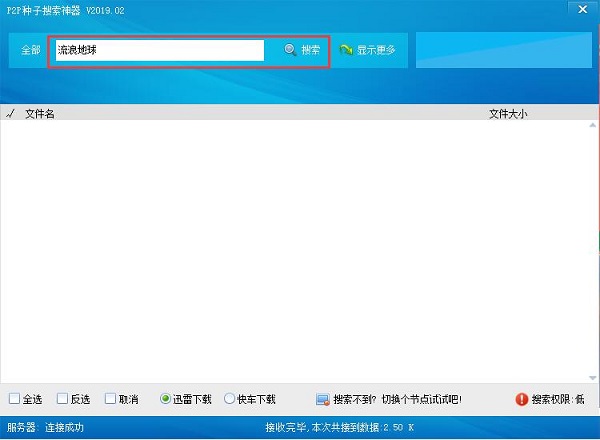
Task: Click the 搜索权限:低 status text
Action: pyautogui.click(x=558, y=399)
